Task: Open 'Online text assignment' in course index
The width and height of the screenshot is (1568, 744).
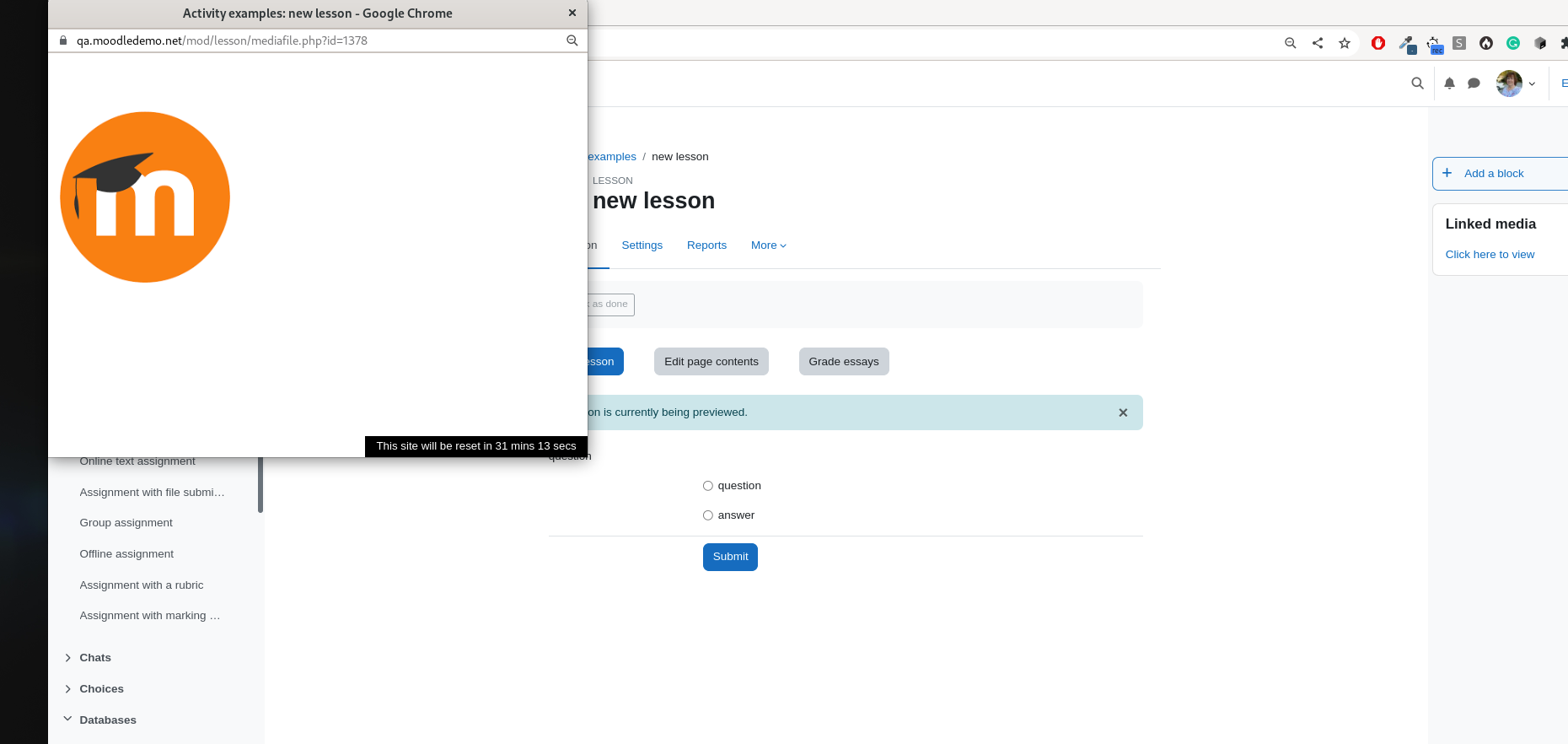Action: tap(137, 461)
